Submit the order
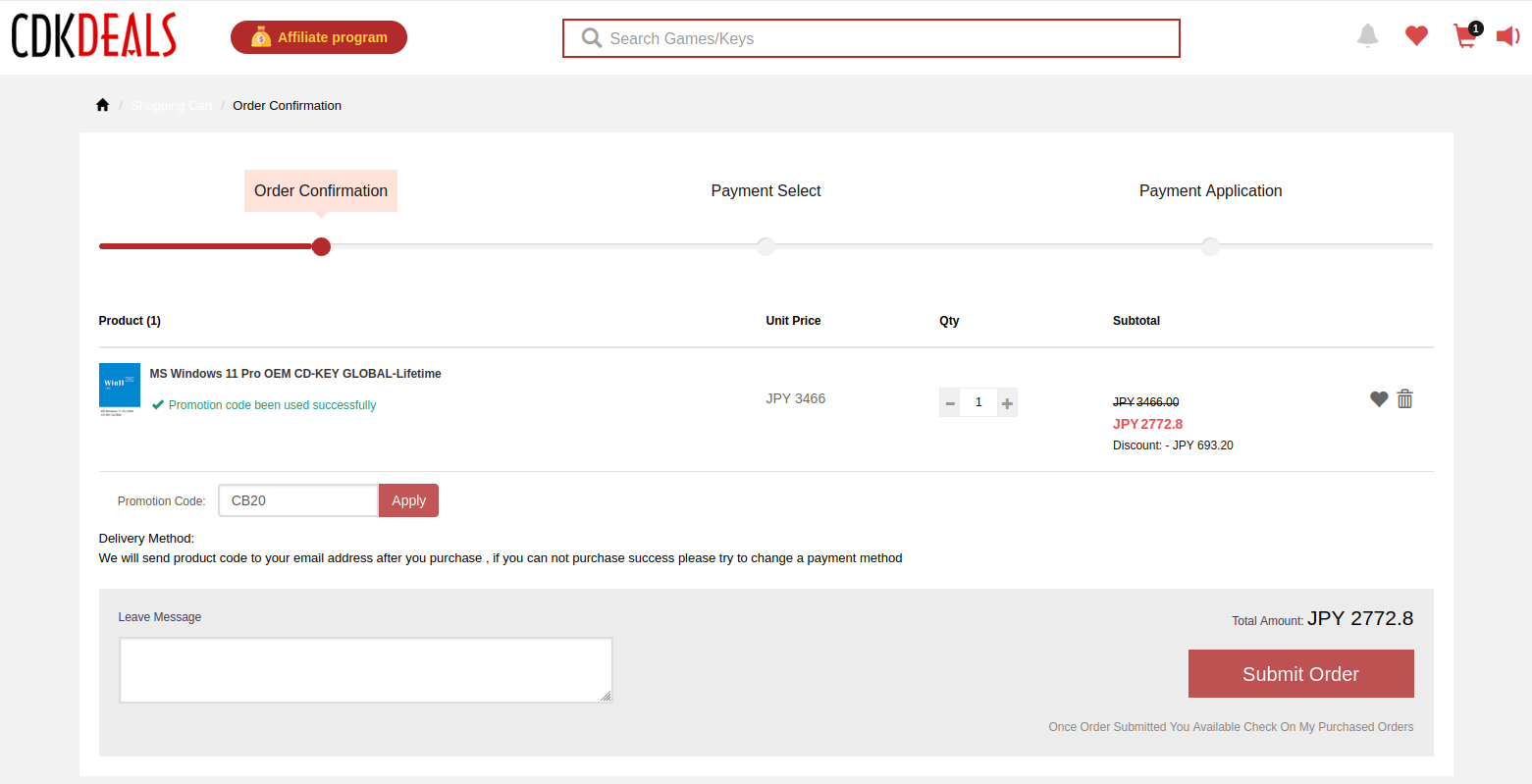Screen dimensions: 1532x784 (x=1300, y=674)
